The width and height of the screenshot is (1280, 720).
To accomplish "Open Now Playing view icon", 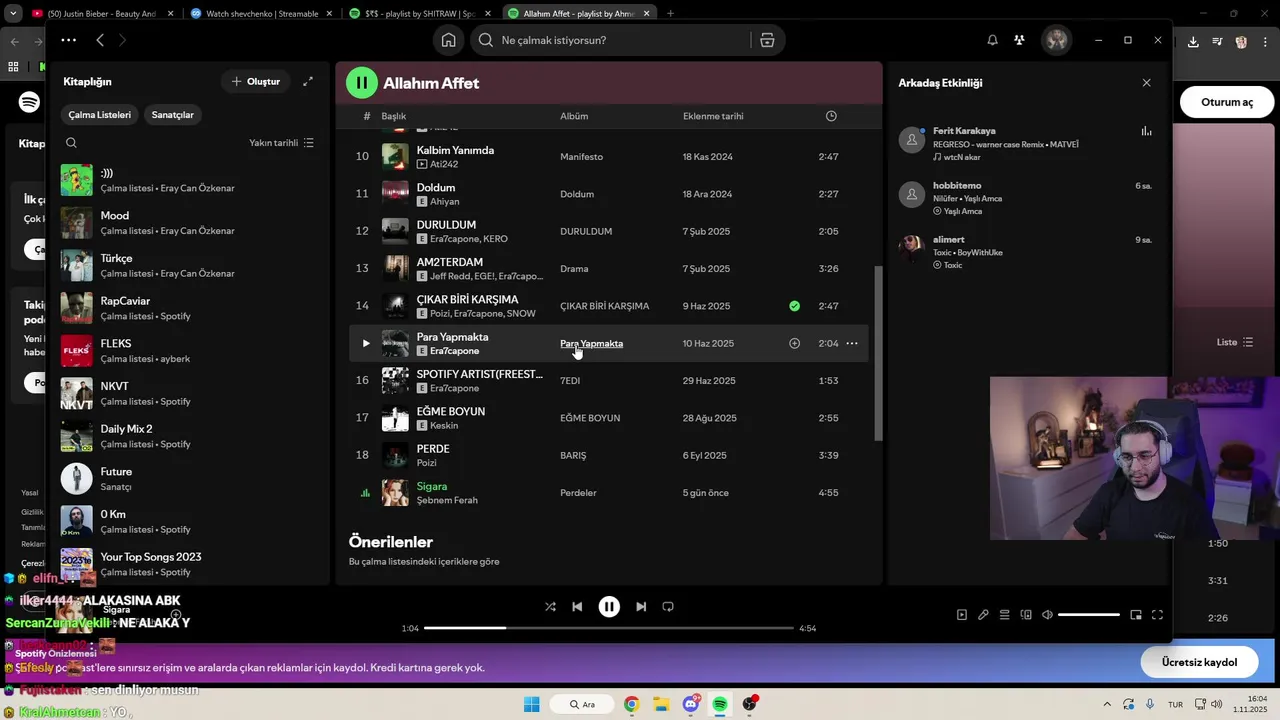I will (962, 615).
